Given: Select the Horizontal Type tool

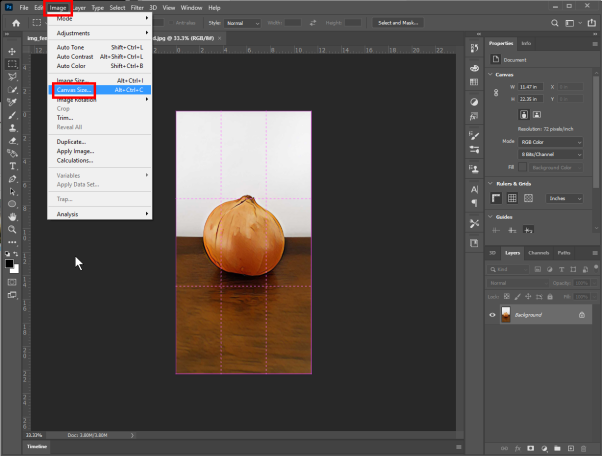Looking at the screenshot, I should [12, 166].
